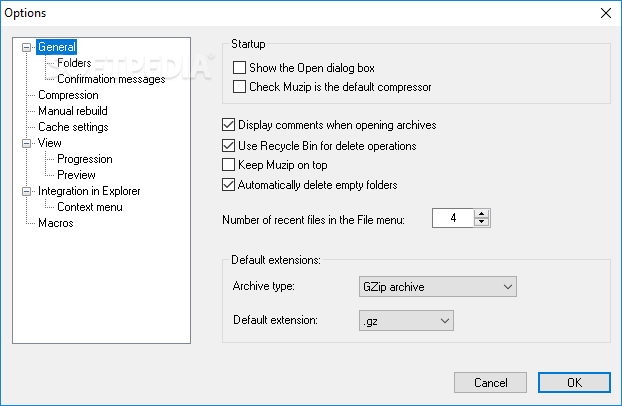622x406 pixels.
Task: Open Progression settings
Action: (x=85, y=159)
